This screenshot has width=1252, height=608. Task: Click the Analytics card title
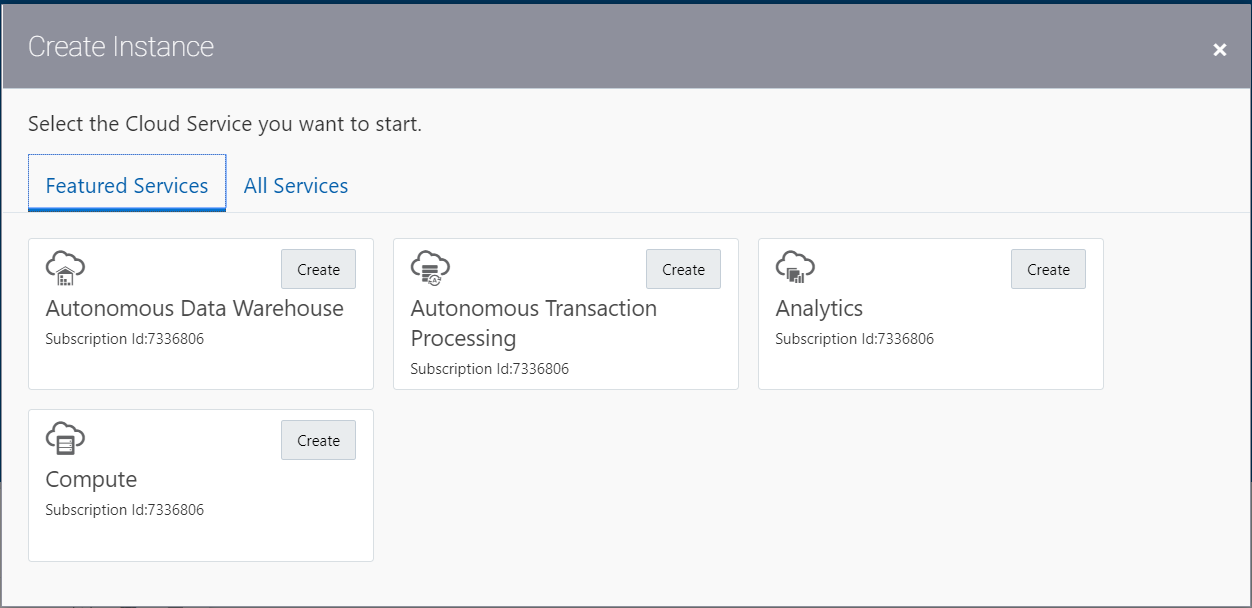pyautogui.click(x=818, y=308)
